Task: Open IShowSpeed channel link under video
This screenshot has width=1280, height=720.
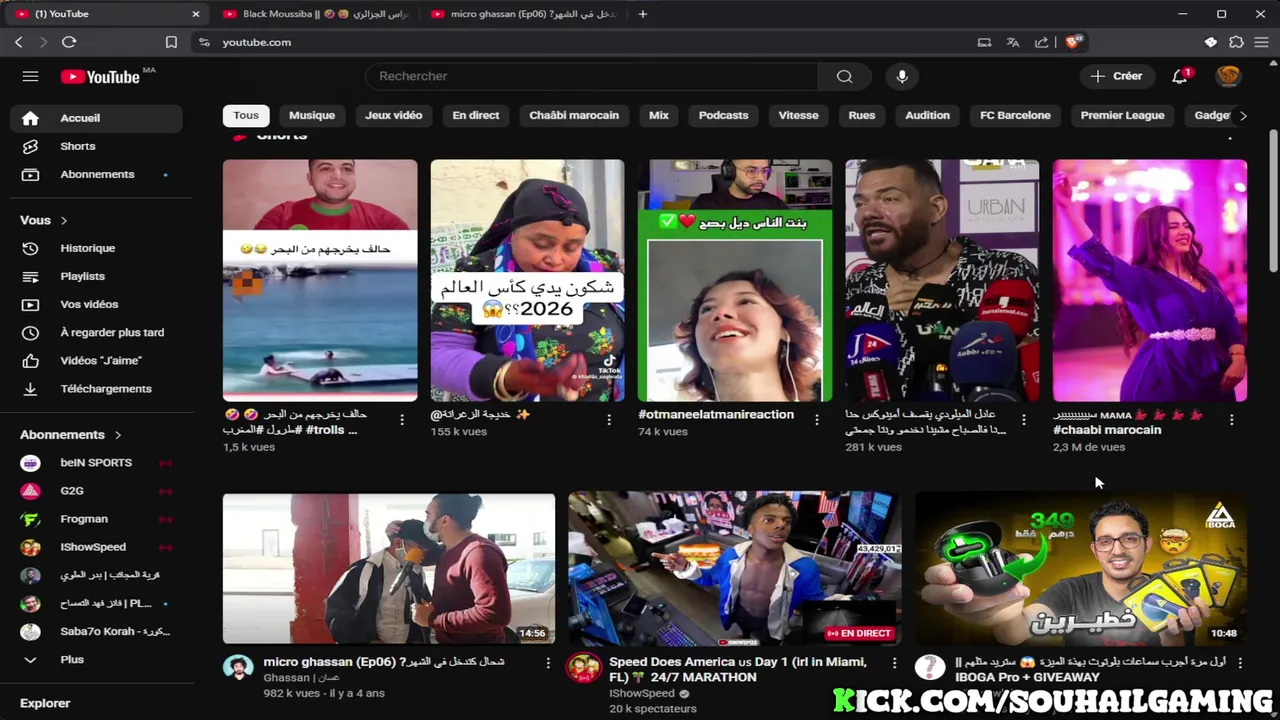Action: (642, 693)
